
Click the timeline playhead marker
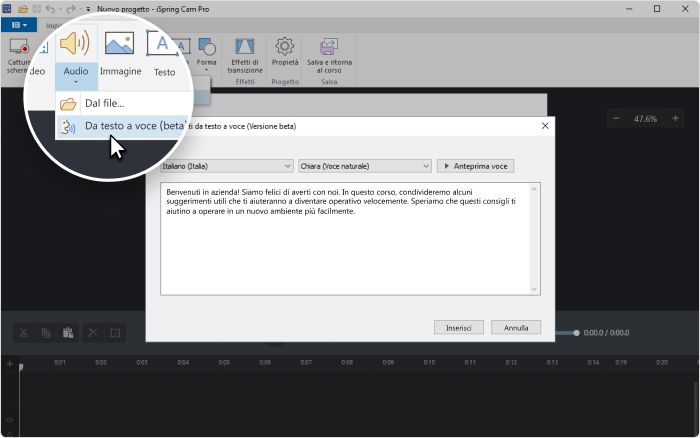point(21,367)
